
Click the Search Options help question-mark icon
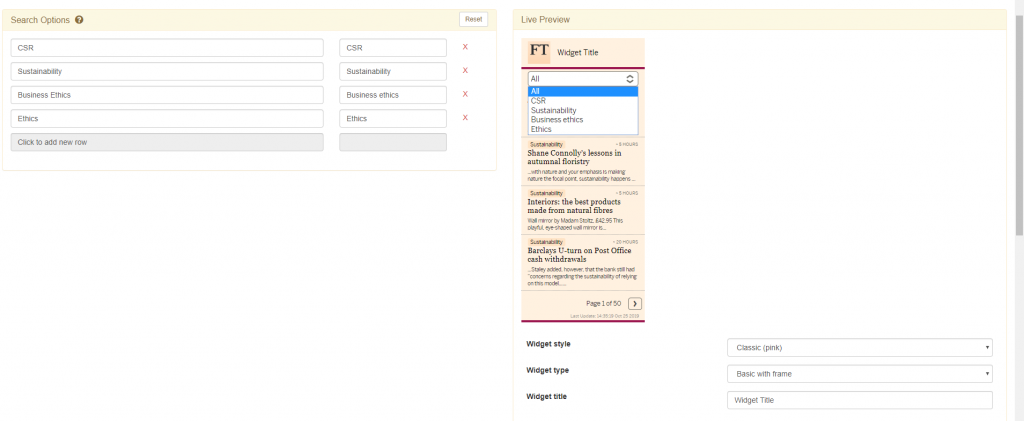[79, 20]
